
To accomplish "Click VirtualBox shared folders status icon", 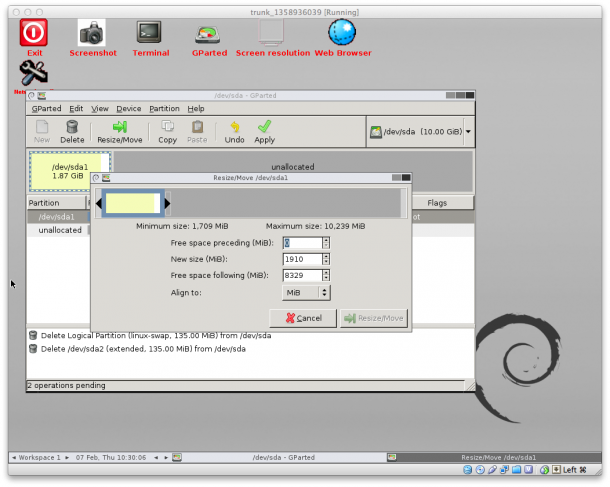I will 516,470.
